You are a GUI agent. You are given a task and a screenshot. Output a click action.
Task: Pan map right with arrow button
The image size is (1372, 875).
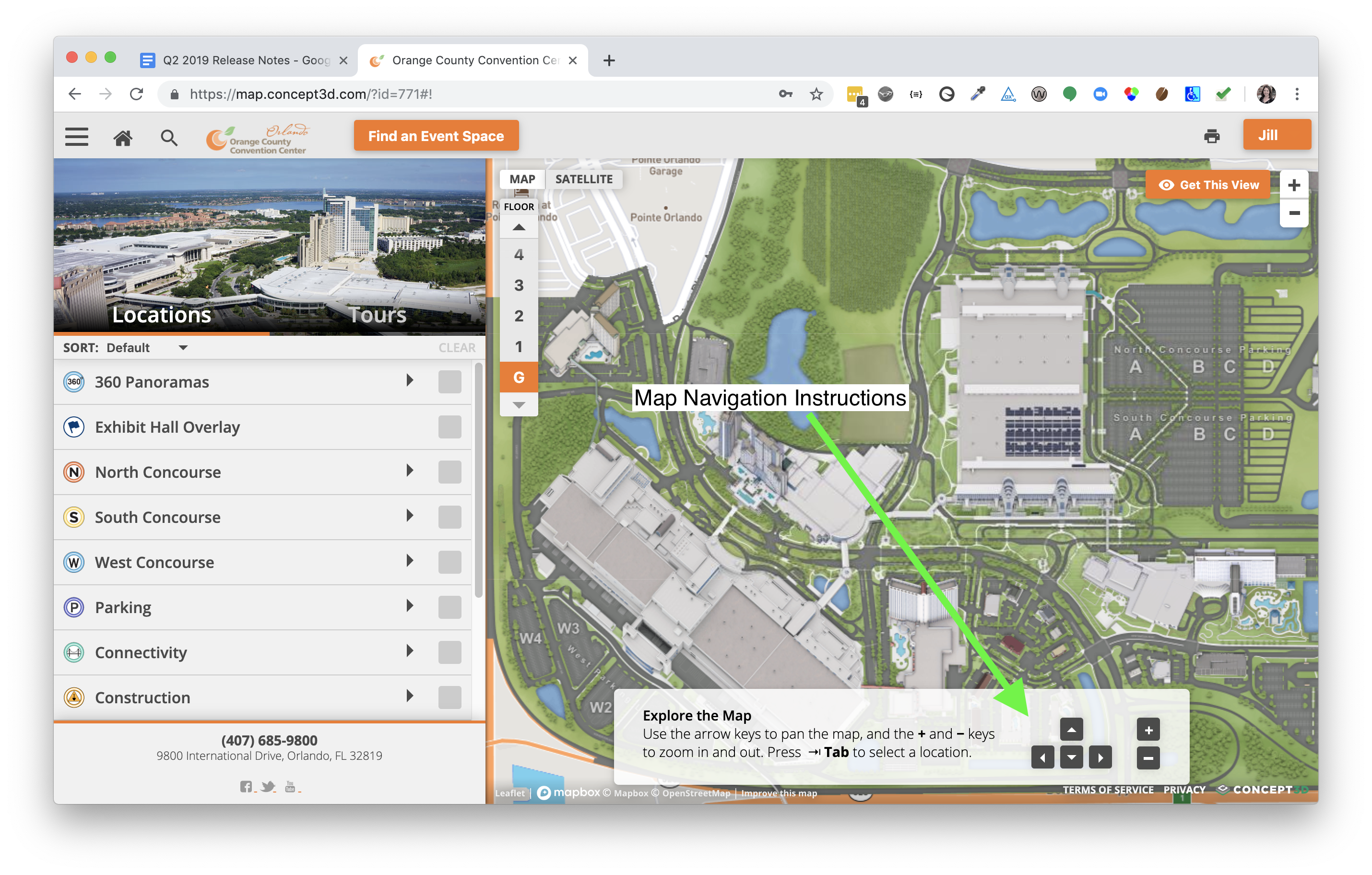pos(1100,757)
